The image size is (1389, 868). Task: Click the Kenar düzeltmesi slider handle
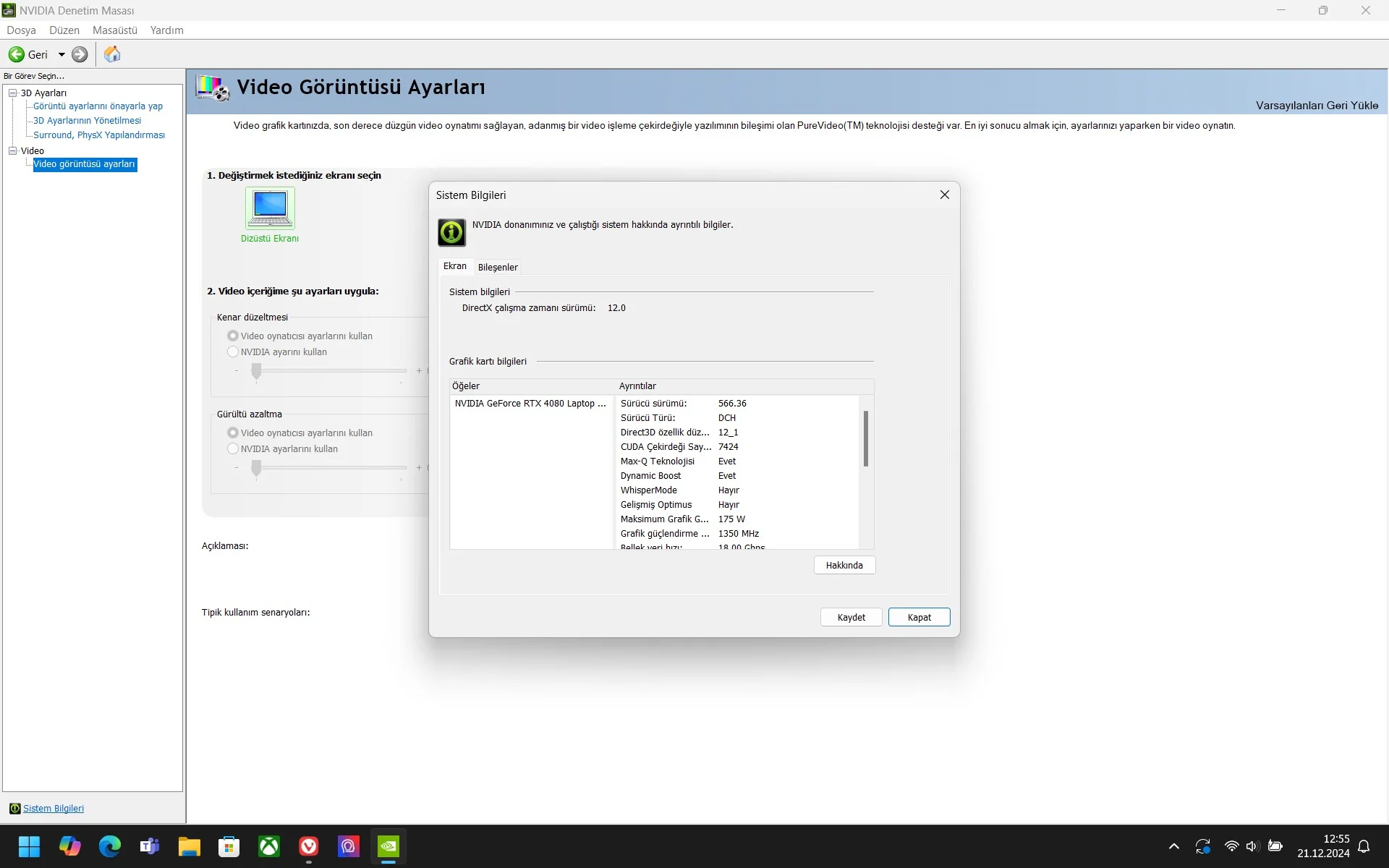(x=256, y=371)
